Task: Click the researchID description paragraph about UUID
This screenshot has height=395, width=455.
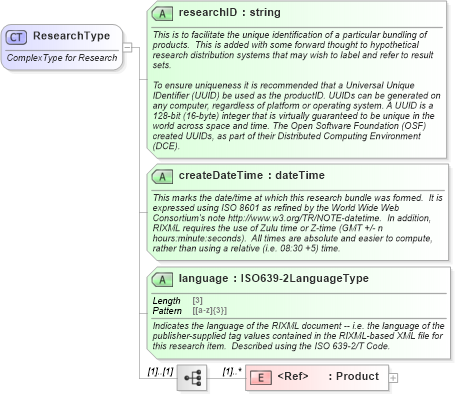Action: coord(296,116)
